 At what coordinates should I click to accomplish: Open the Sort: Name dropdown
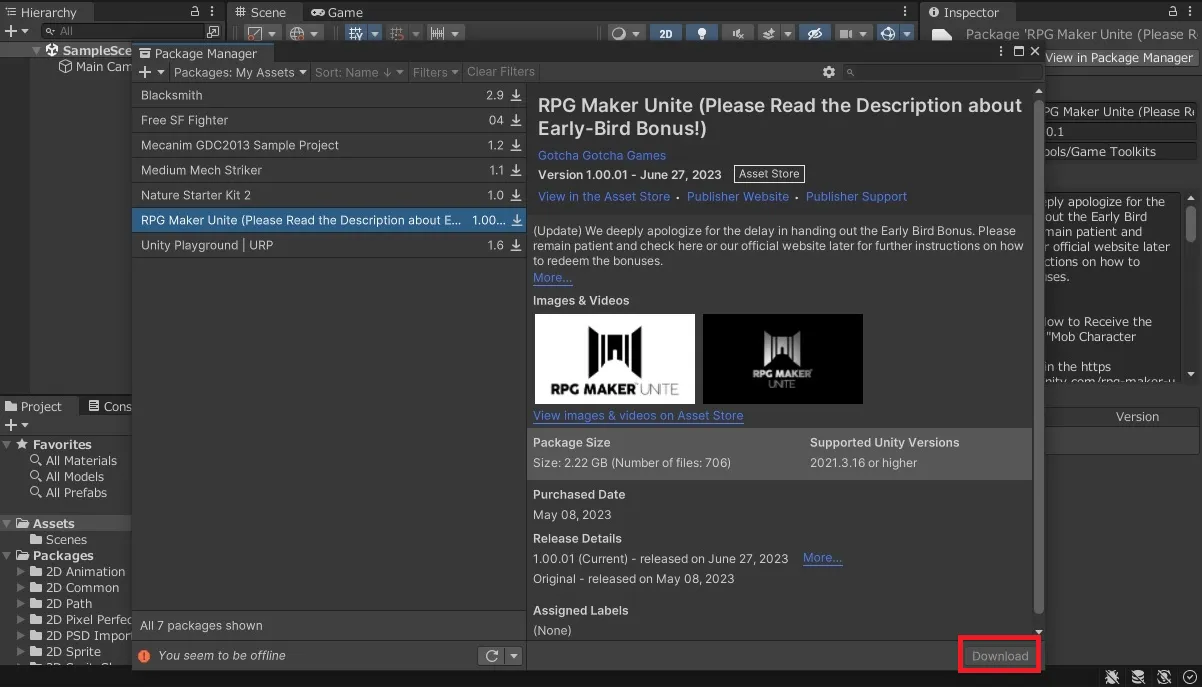tap(359, 72)
